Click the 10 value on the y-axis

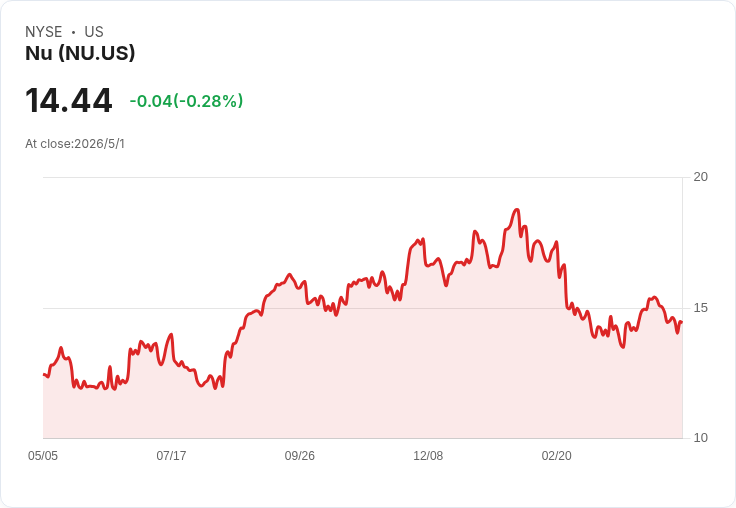700,438
